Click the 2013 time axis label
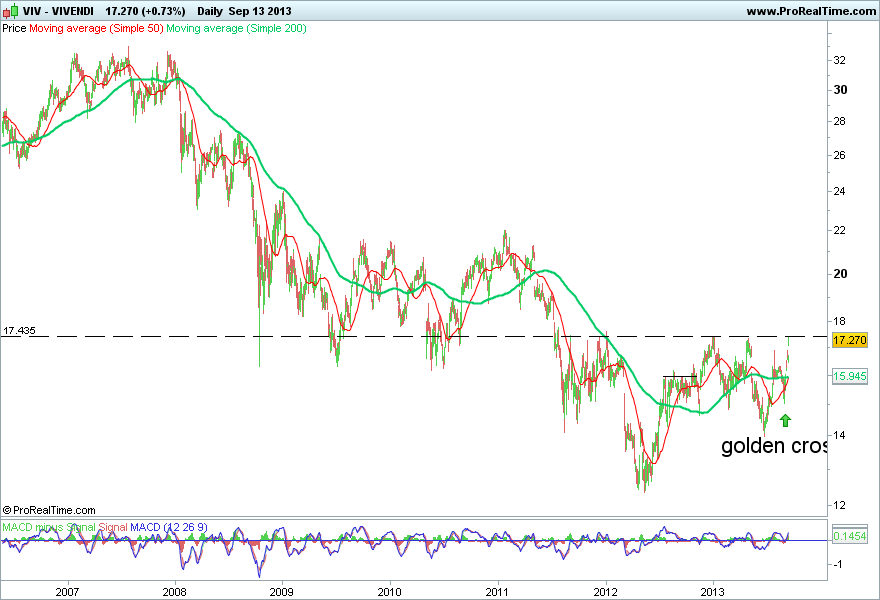This screenshot has width=880, height=600. 713,592
